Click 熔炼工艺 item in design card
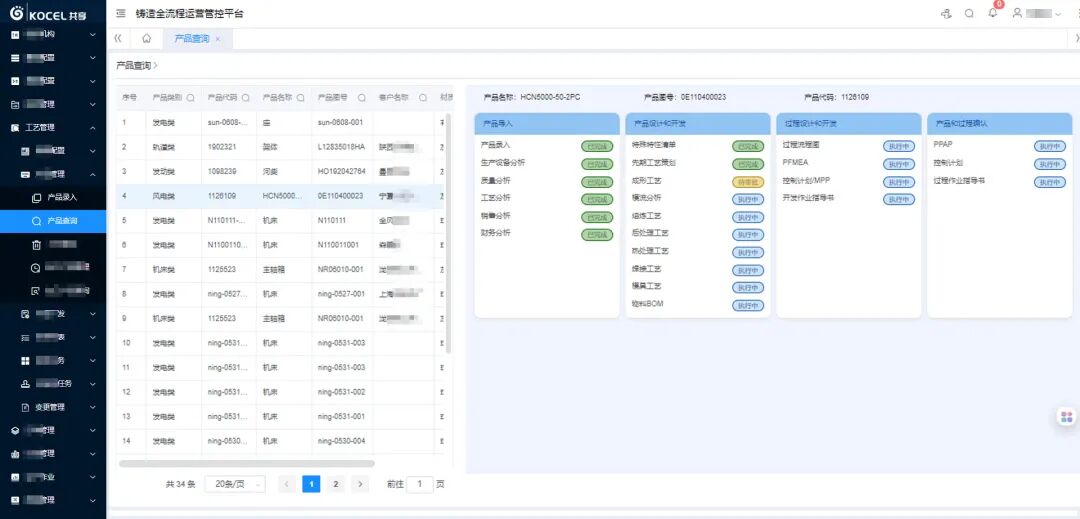The height and width of the screenshot is (519, 1080). click(646, 215)
